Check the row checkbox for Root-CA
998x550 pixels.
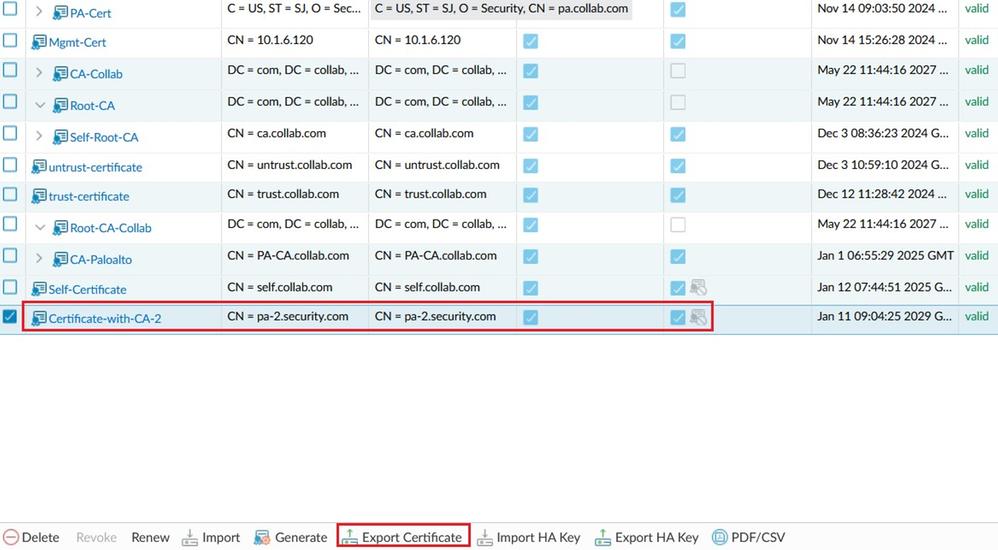(10, 101)
